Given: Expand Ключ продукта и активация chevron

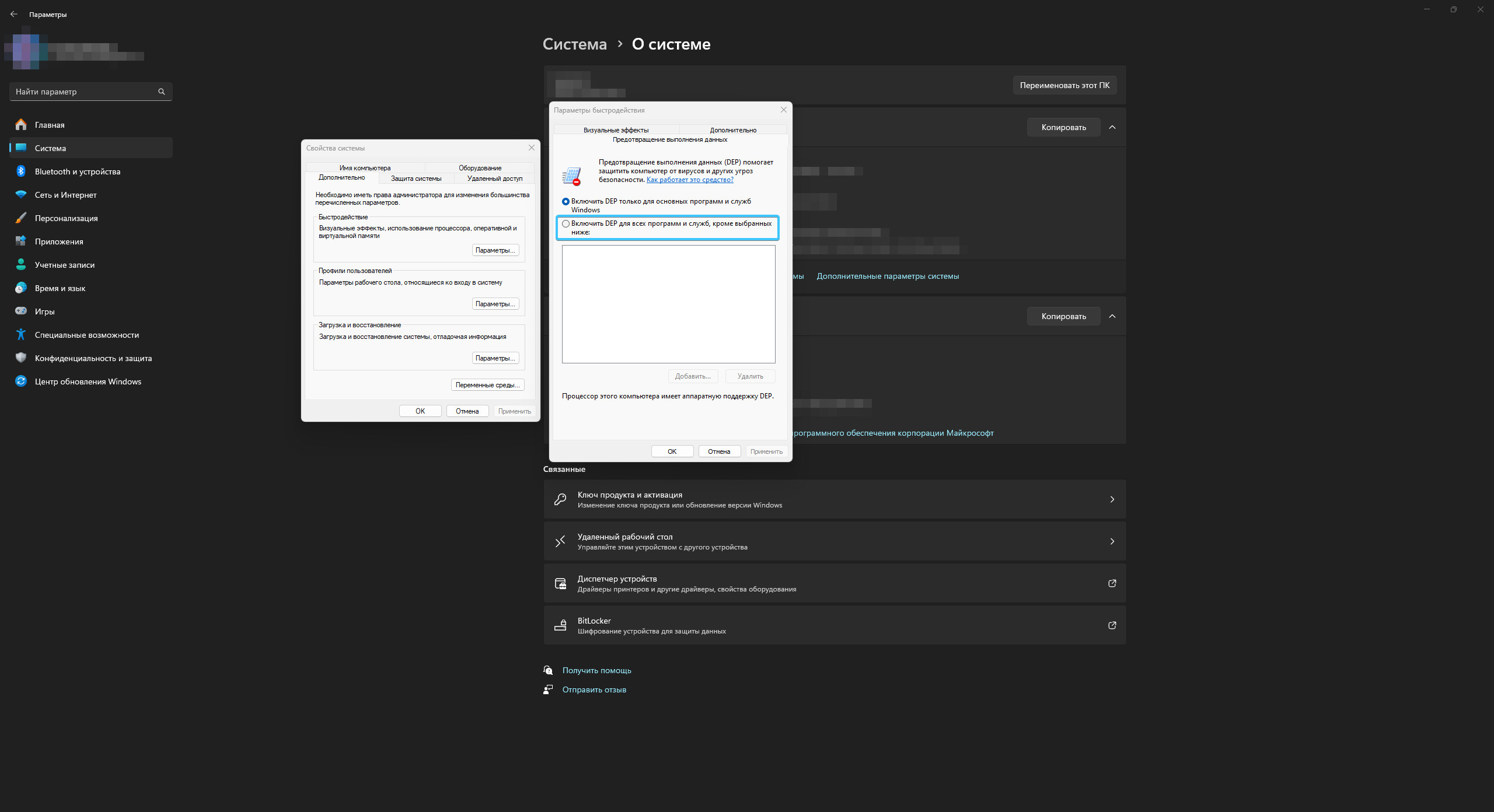Looking at the screenshot, I should tap(1112, 499).
